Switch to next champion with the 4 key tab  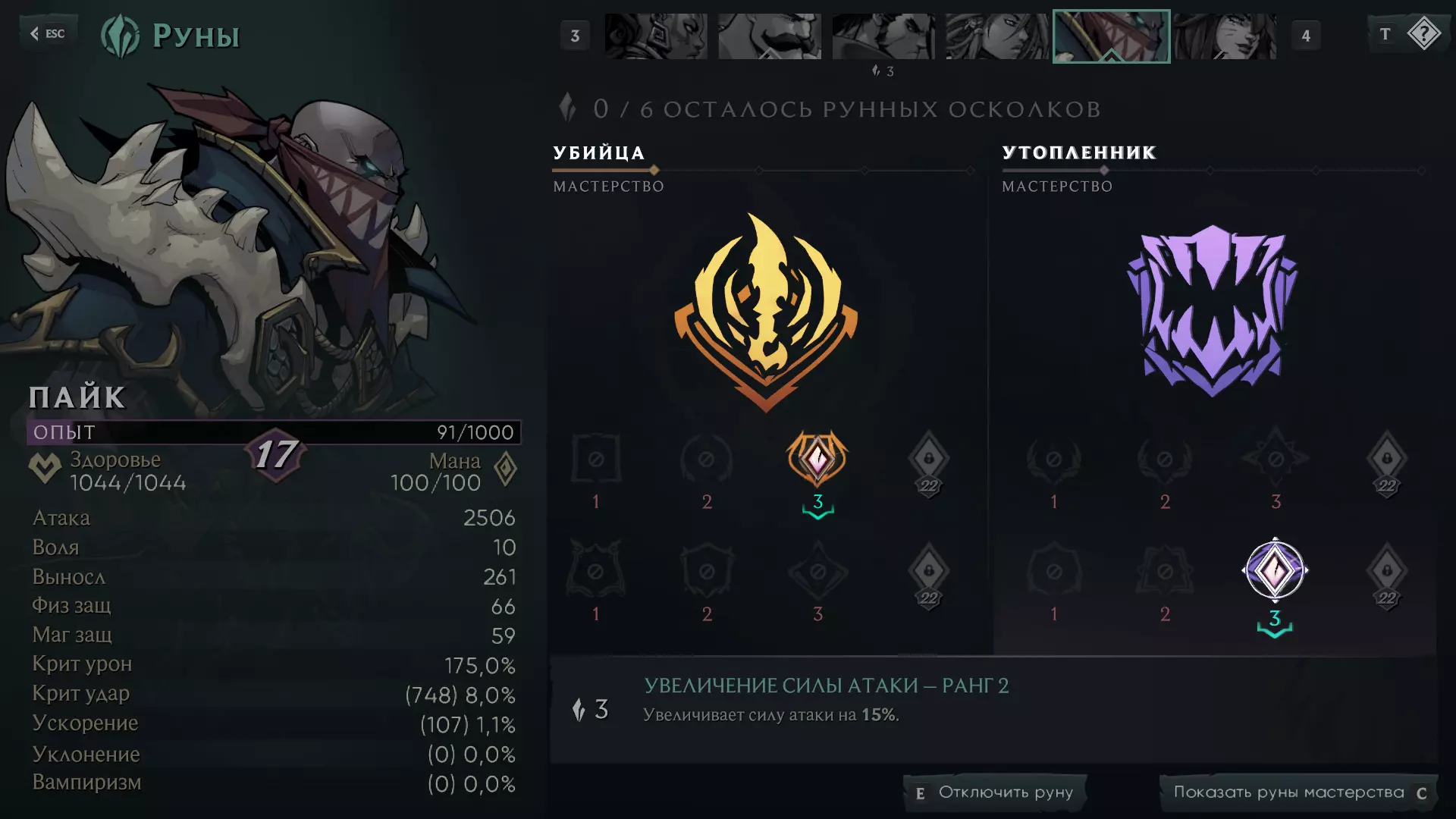[1306, 36]
